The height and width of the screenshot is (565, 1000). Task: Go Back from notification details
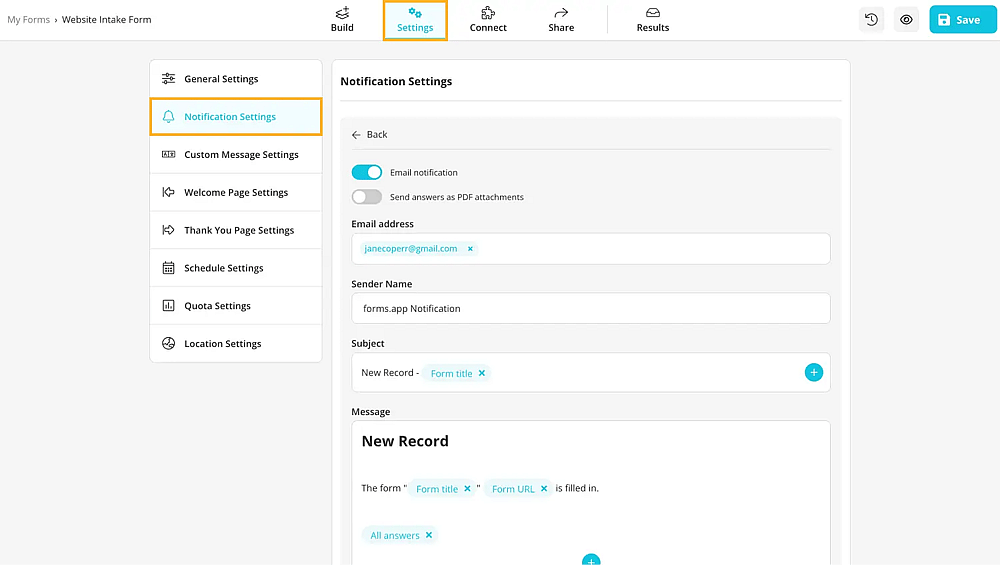(x=369, y=135)
